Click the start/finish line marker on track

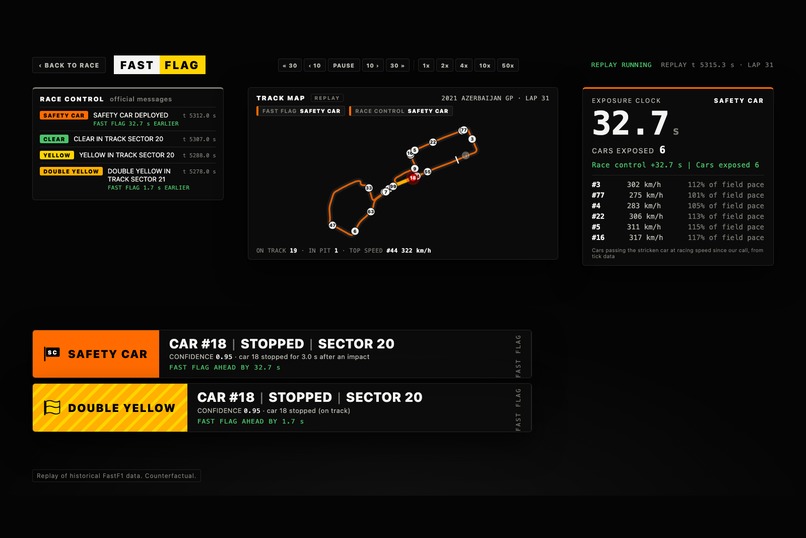click(457, 160)
